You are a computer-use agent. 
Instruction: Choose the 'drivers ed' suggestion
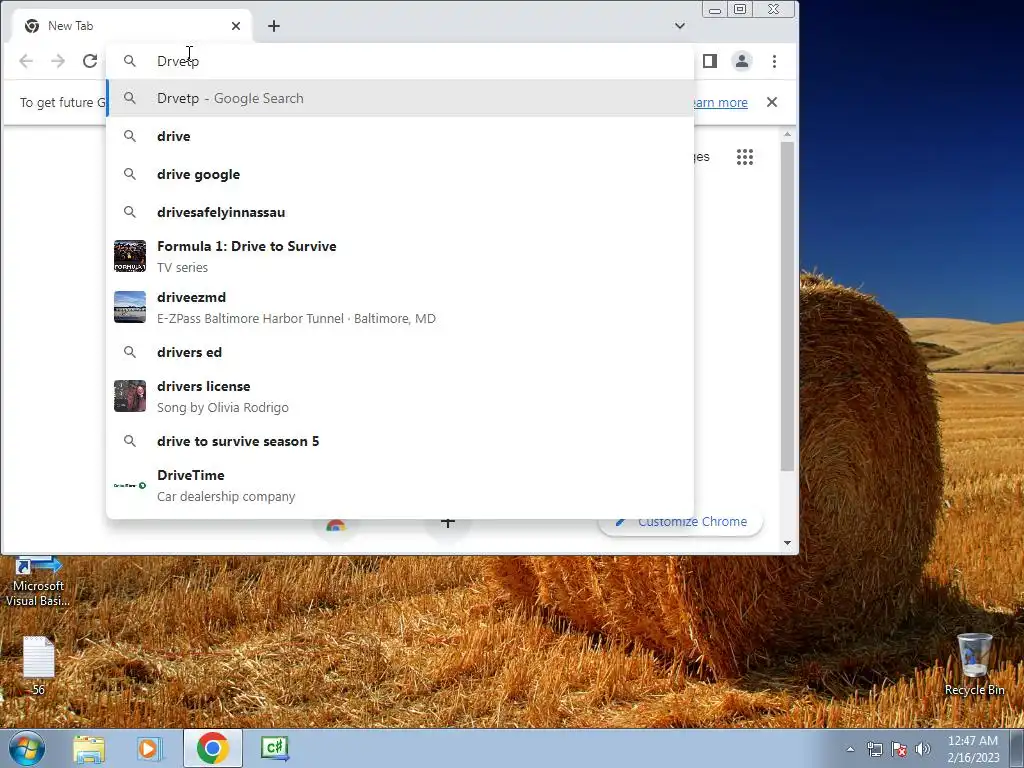400,352
